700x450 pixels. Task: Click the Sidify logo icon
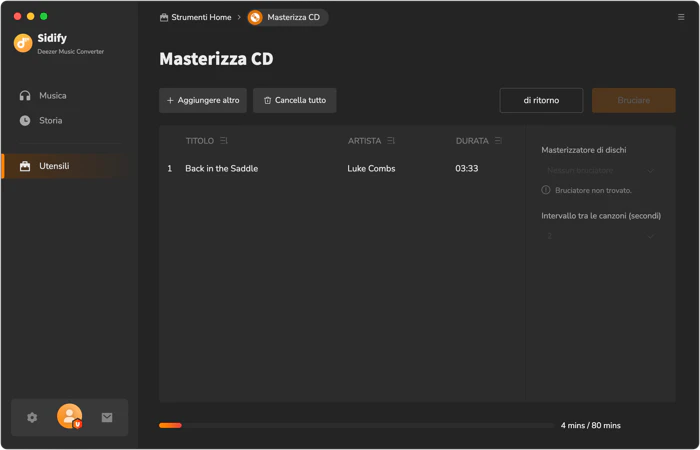(23, 43)
